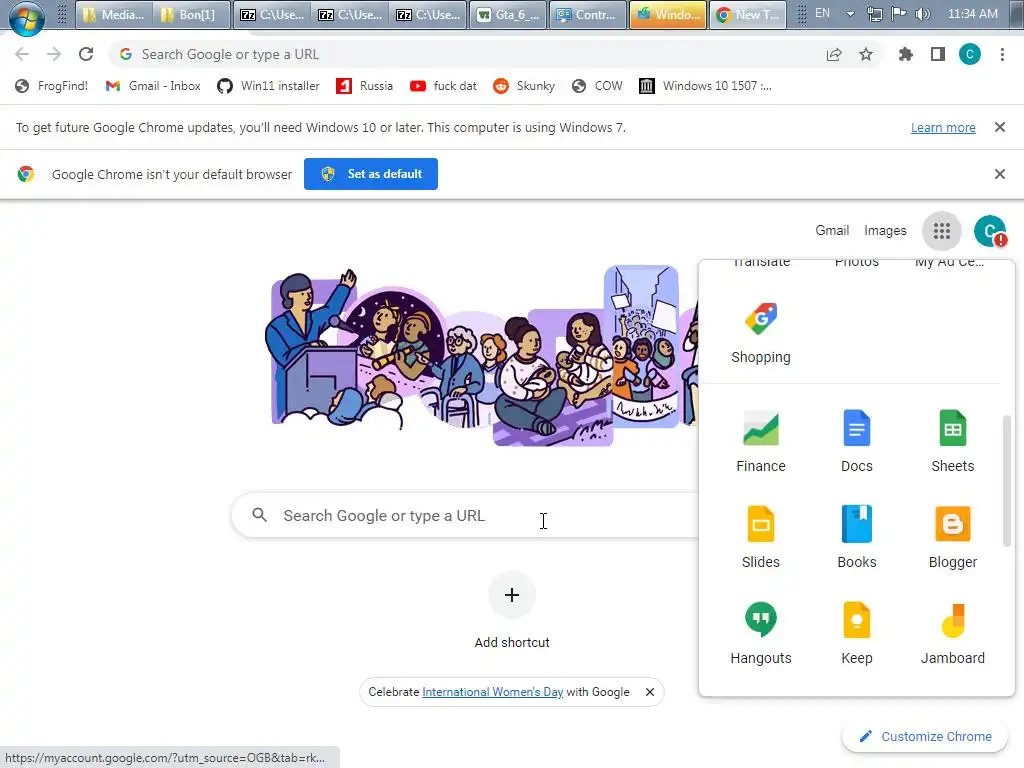The height and width of the screenshot is (768, 1024).
Task: Click the Chrome profile icon in toolbar
Action: click(970, 54)
